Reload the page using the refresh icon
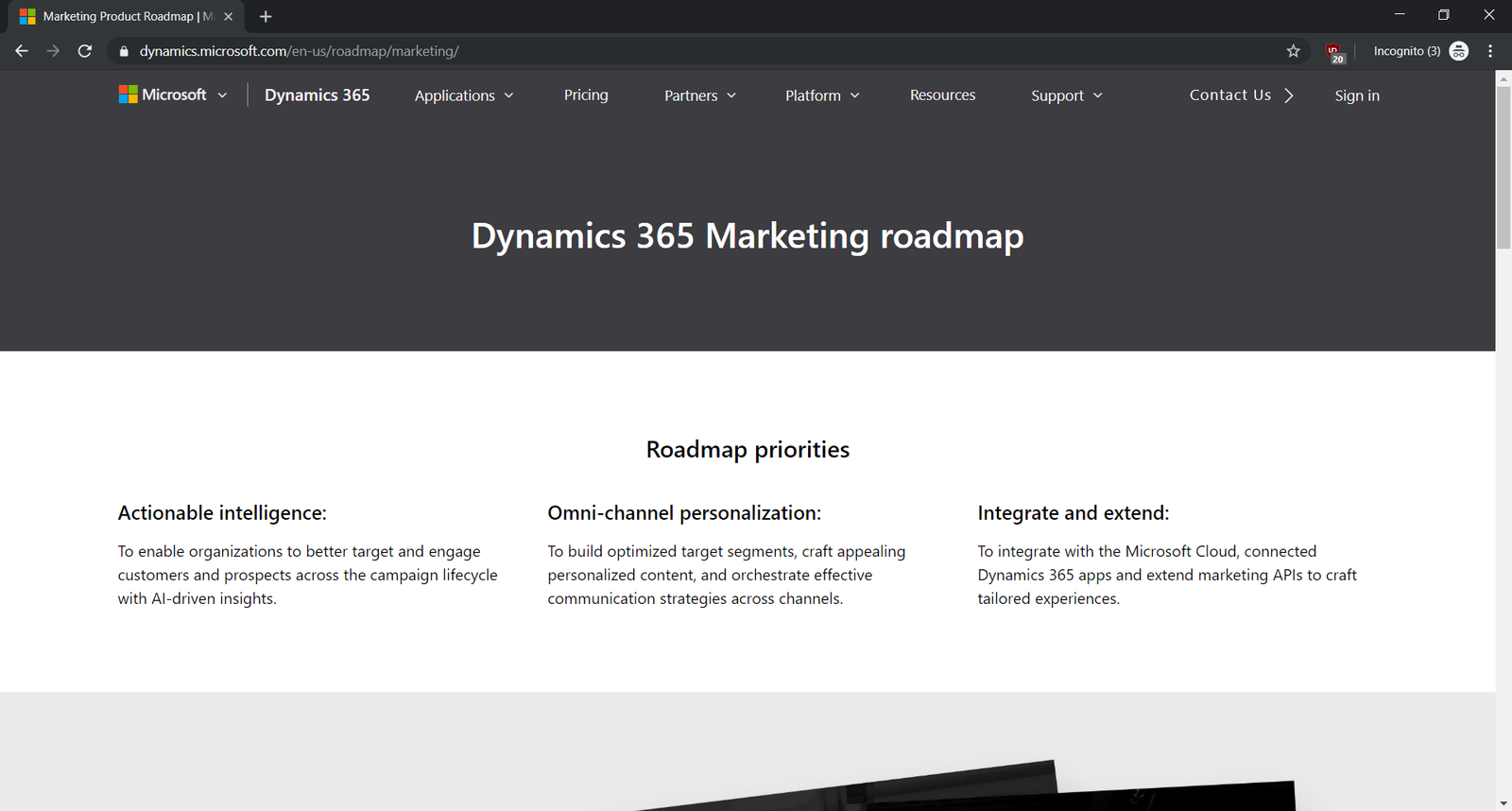The height and width of the screenshot is (811, 1512). pos(85,51)
